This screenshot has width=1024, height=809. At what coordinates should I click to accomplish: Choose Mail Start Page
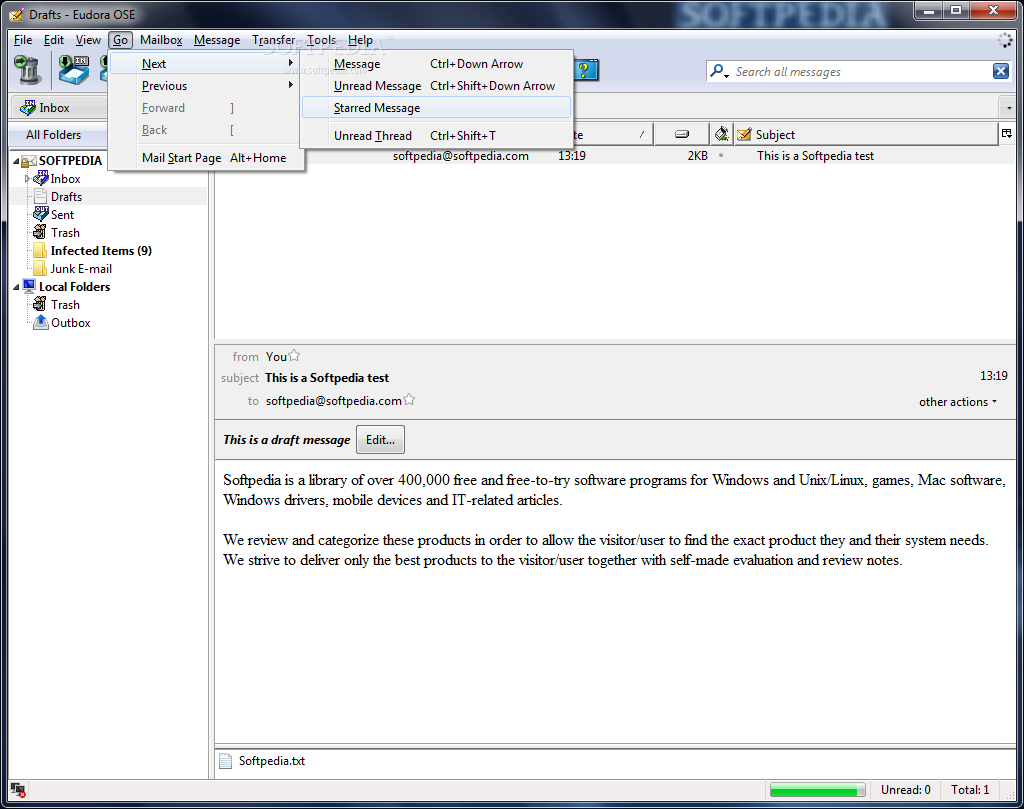point(206,157)
